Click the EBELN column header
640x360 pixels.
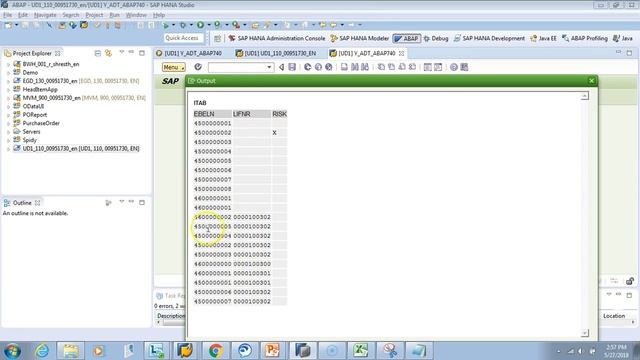click(212, 114)
